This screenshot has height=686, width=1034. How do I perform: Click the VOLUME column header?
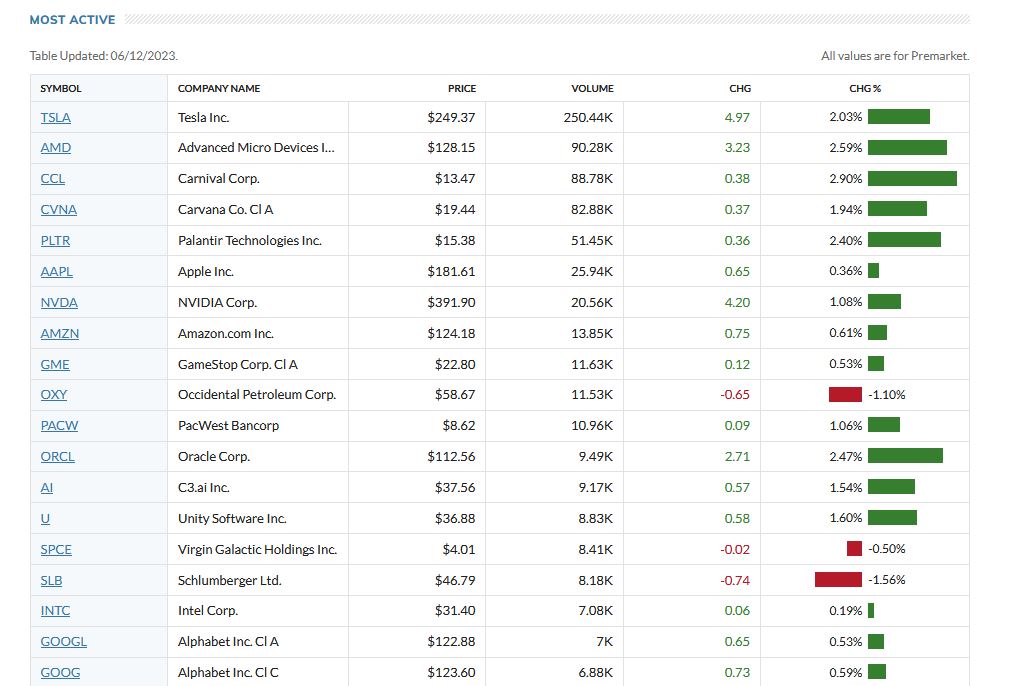(x=592, y=89)
